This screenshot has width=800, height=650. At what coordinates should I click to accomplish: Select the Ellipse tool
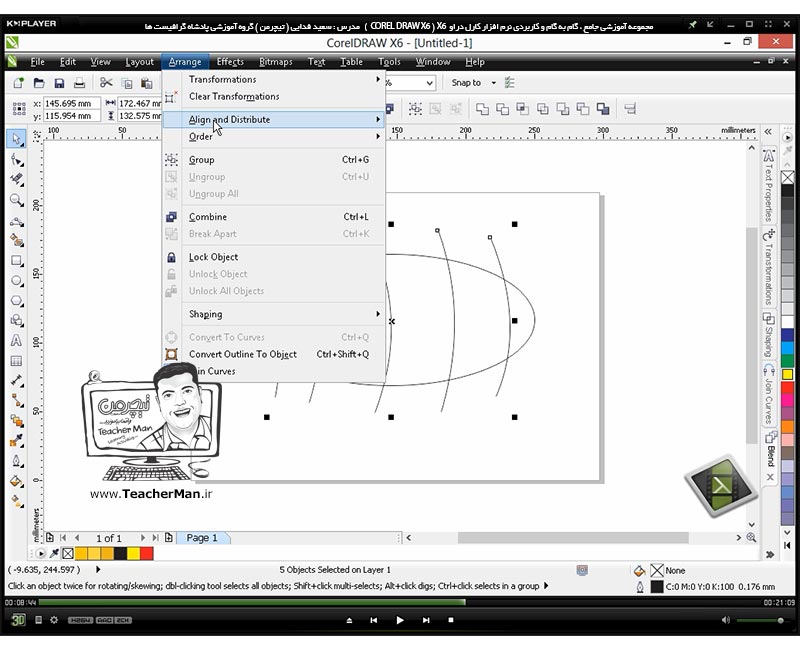pyautogui.click(x=16, y=281)
